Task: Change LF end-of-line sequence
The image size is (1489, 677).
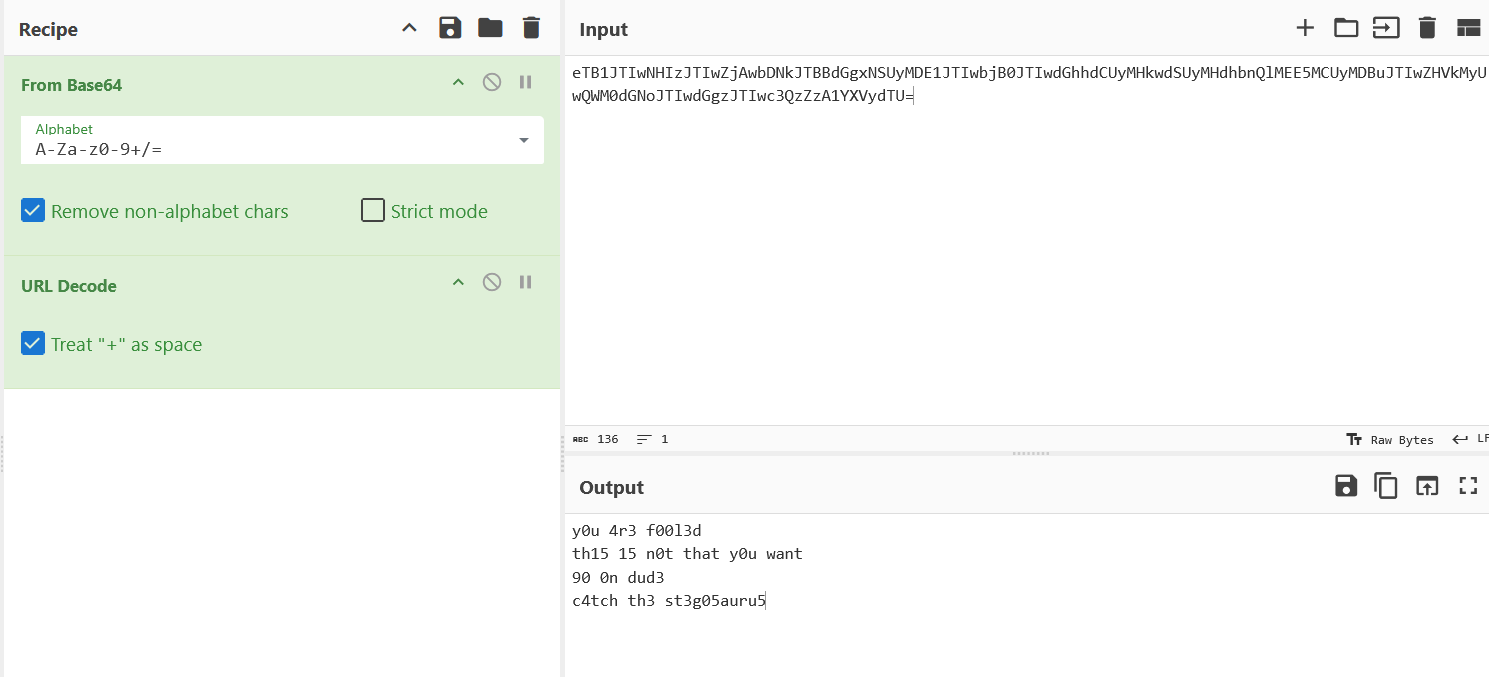Action: tap(1471, 439)
